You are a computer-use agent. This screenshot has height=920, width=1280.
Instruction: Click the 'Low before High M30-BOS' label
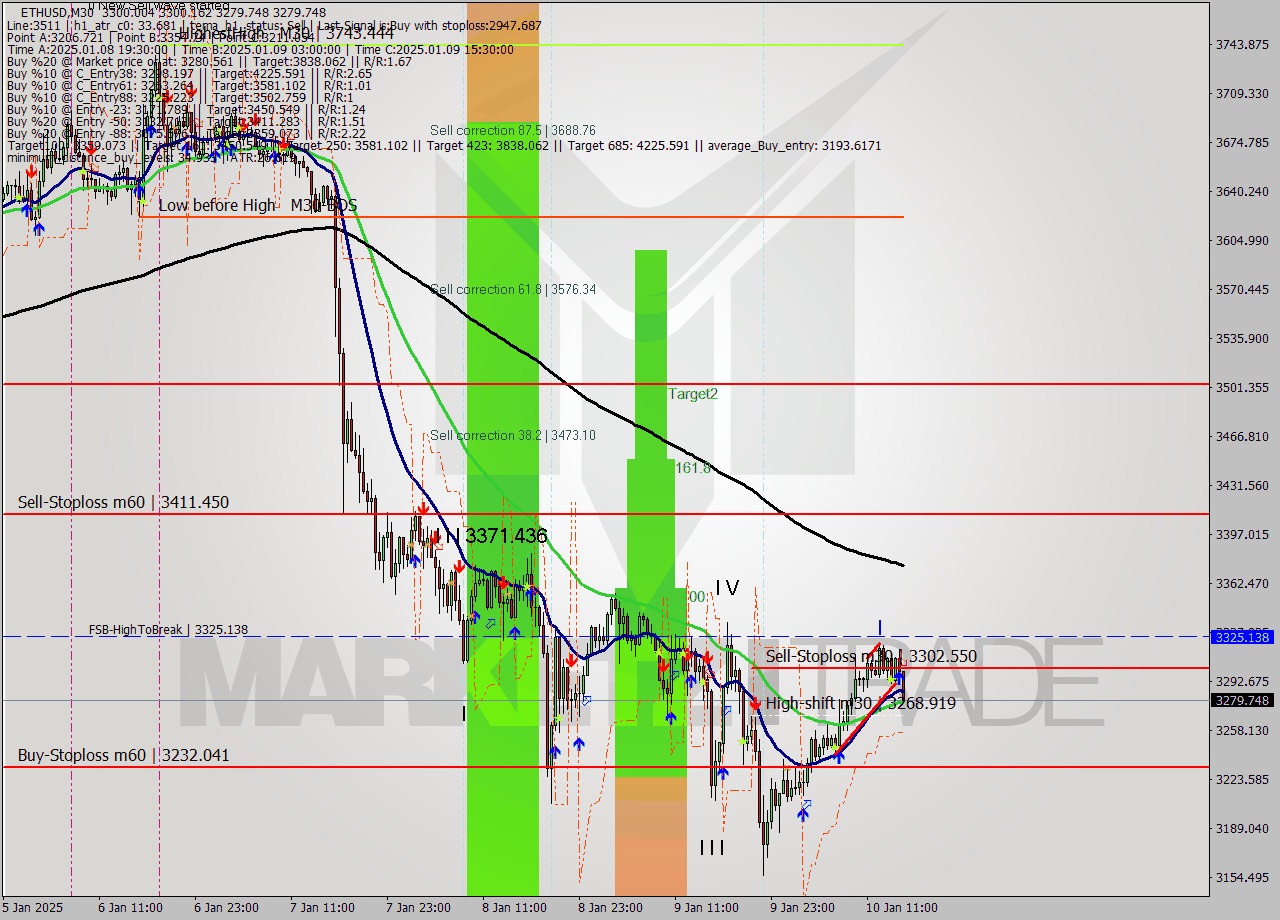pos(257,205)
